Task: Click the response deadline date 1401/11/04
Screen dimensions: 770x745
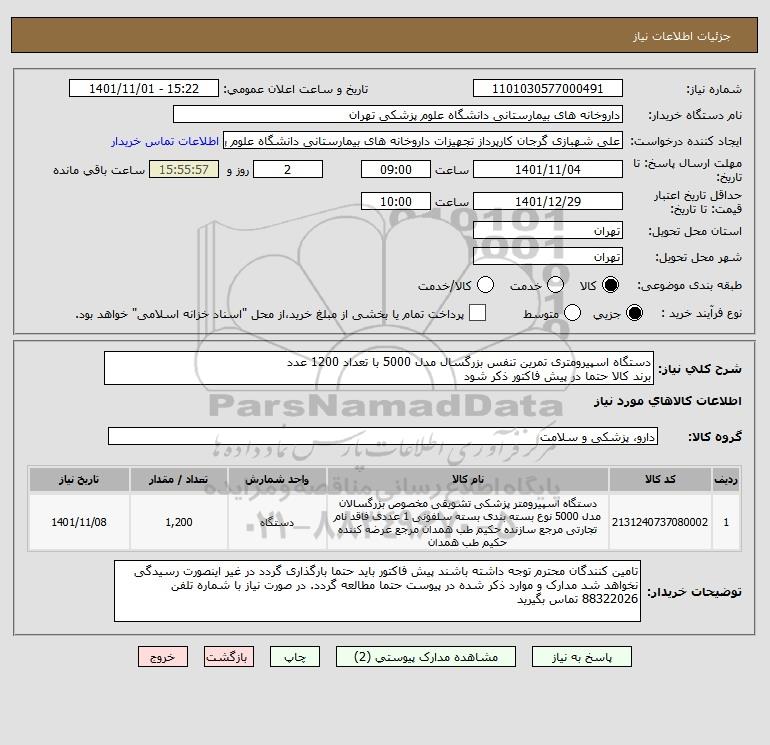Action: point(548,169)
